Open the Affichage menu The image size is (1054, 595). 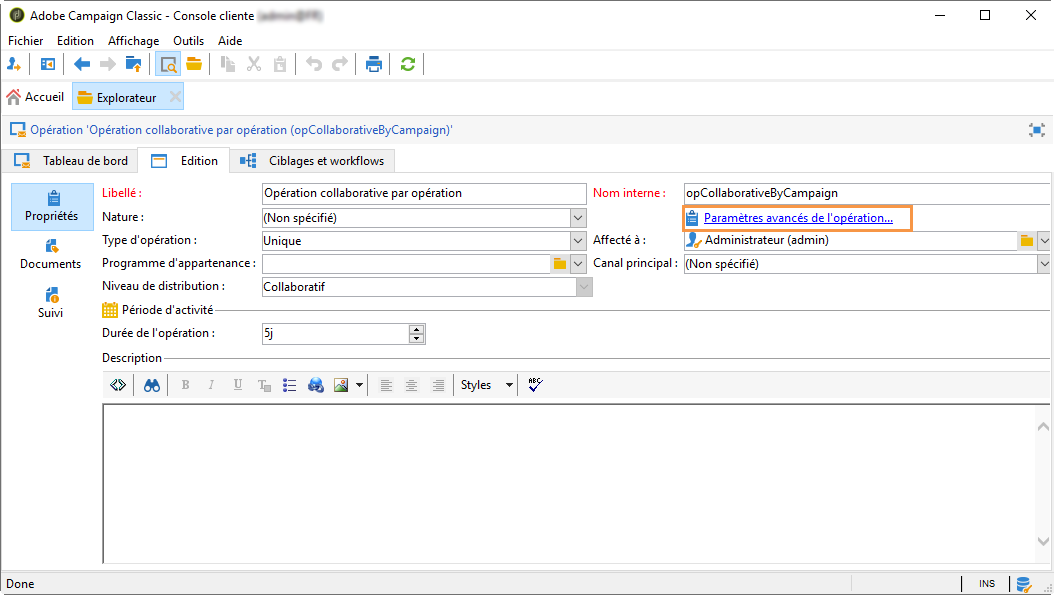click(x=134, y=41)
